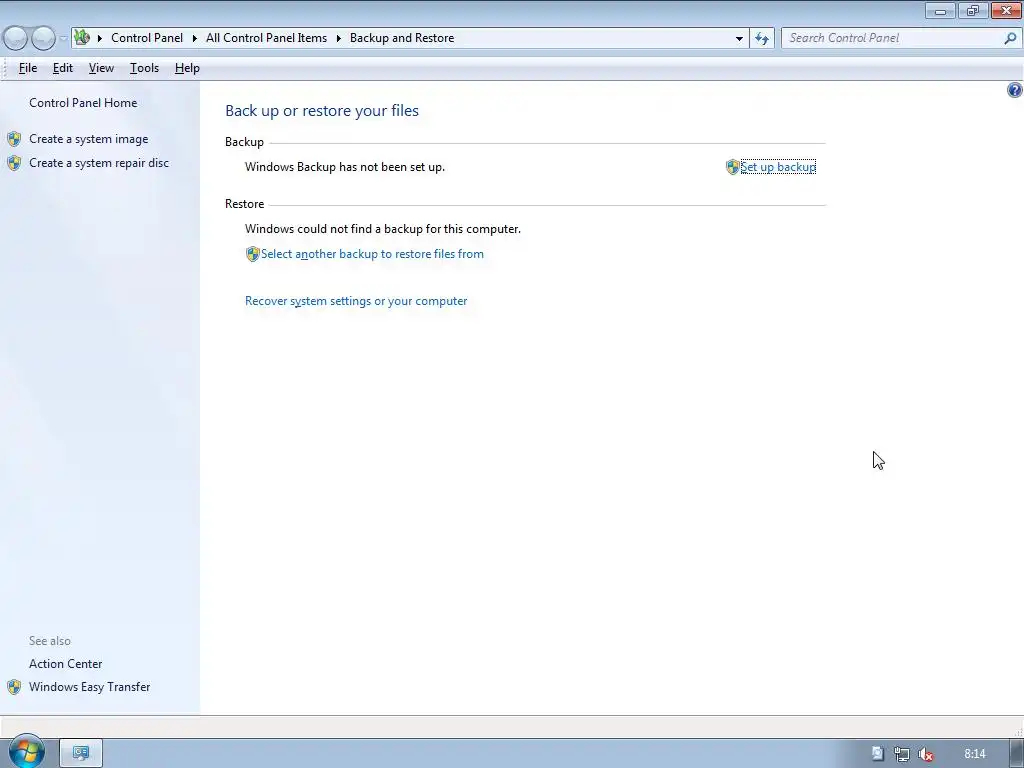Click the 'Backup' section label
1024x768 pixels.
click(244, 142)
